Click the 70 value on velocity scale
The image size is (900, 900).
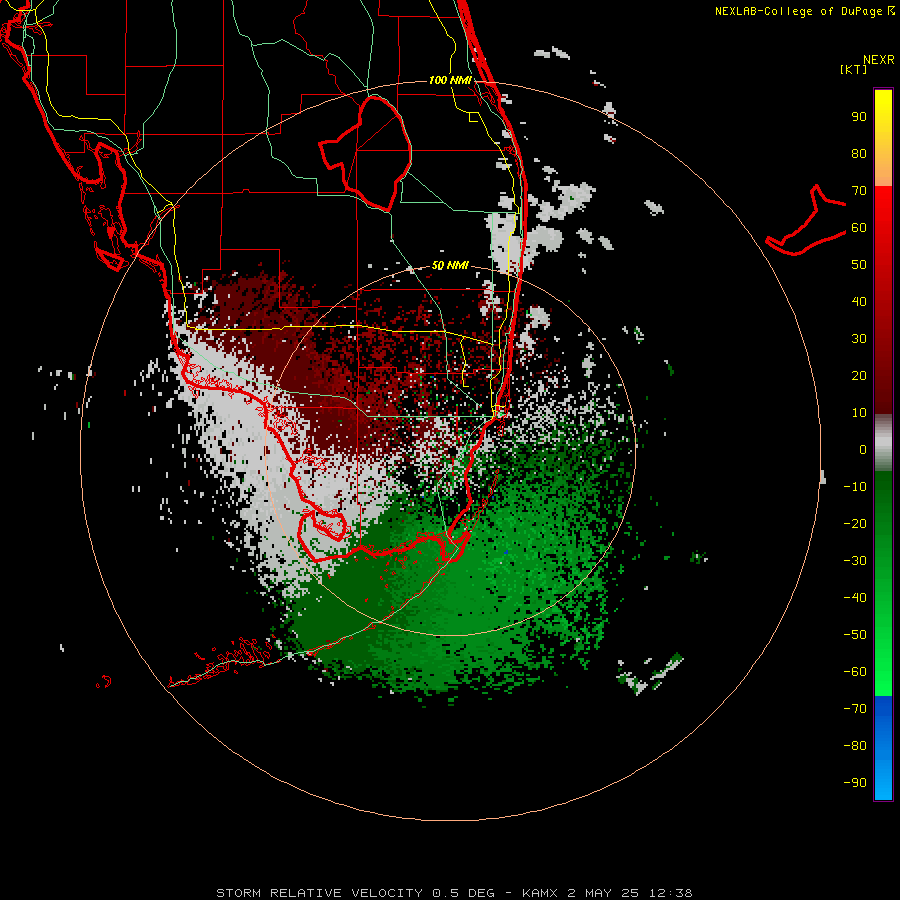[859, 191]
